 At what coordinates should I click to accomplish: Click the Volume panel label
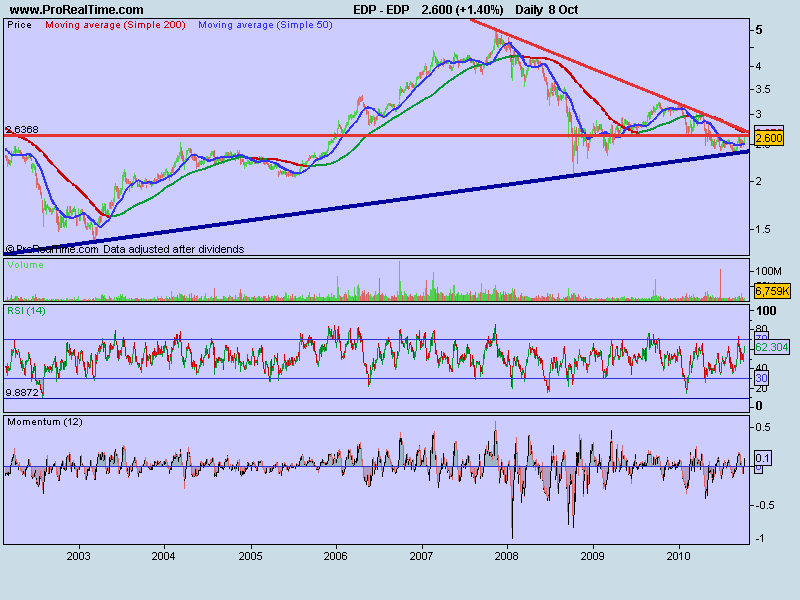26,265
